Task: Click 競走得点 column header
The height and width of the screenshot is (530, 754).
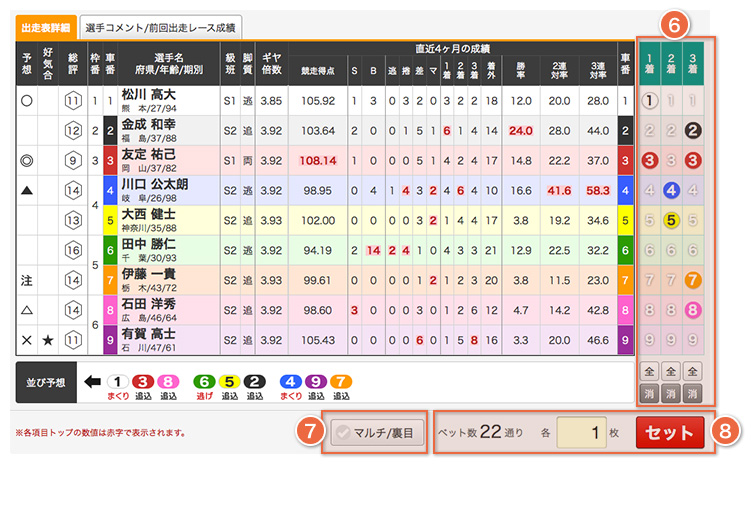Action: click(318, 71)
